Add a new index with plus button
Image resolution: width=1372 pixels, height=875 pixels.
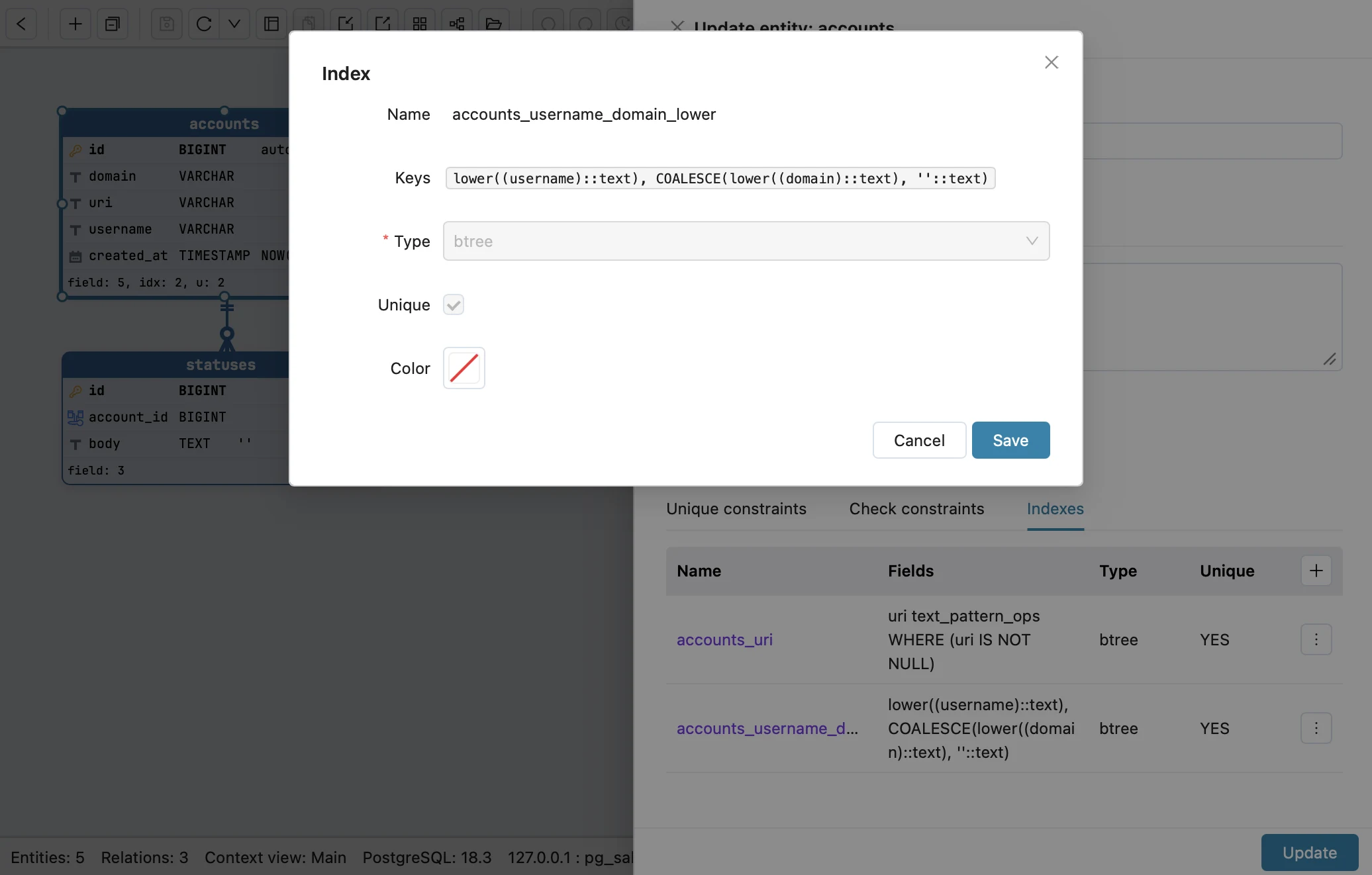pos(1316,571)
